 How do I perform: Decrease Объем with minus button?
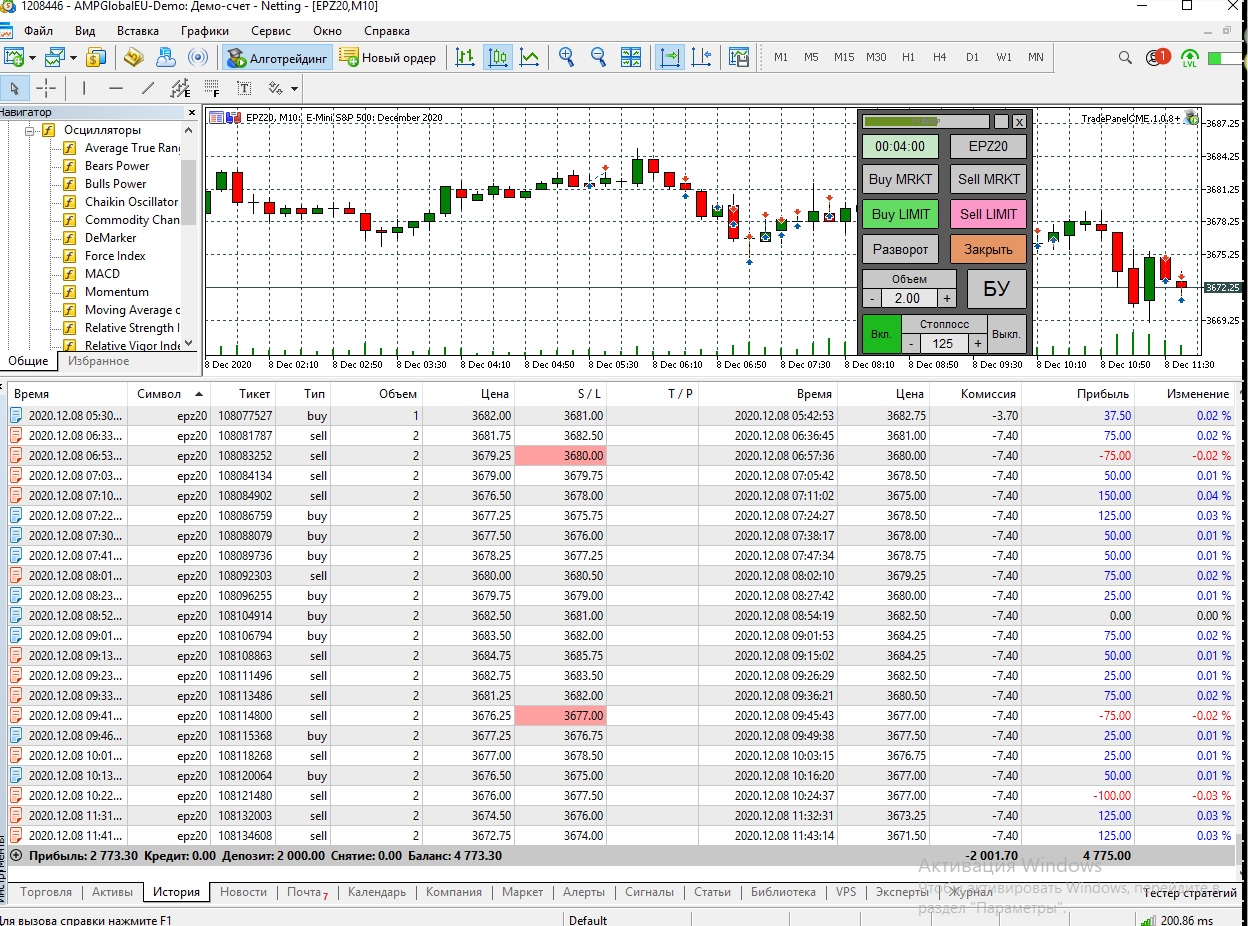(872, 298)
